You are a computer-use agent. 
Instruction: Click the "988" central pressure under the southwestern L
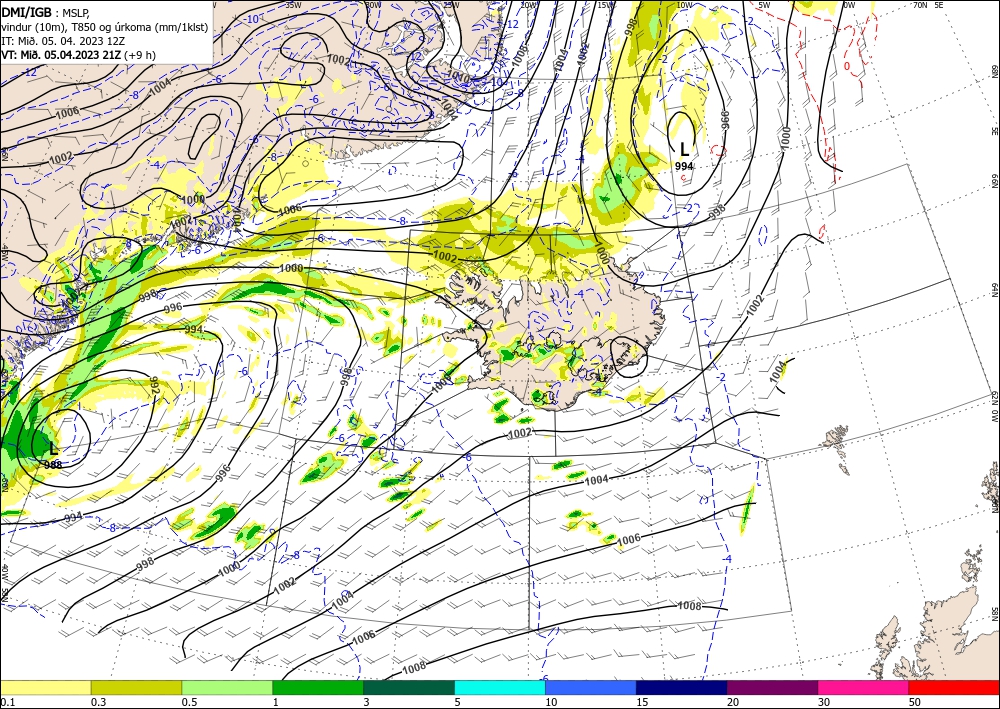click(53, 465)
